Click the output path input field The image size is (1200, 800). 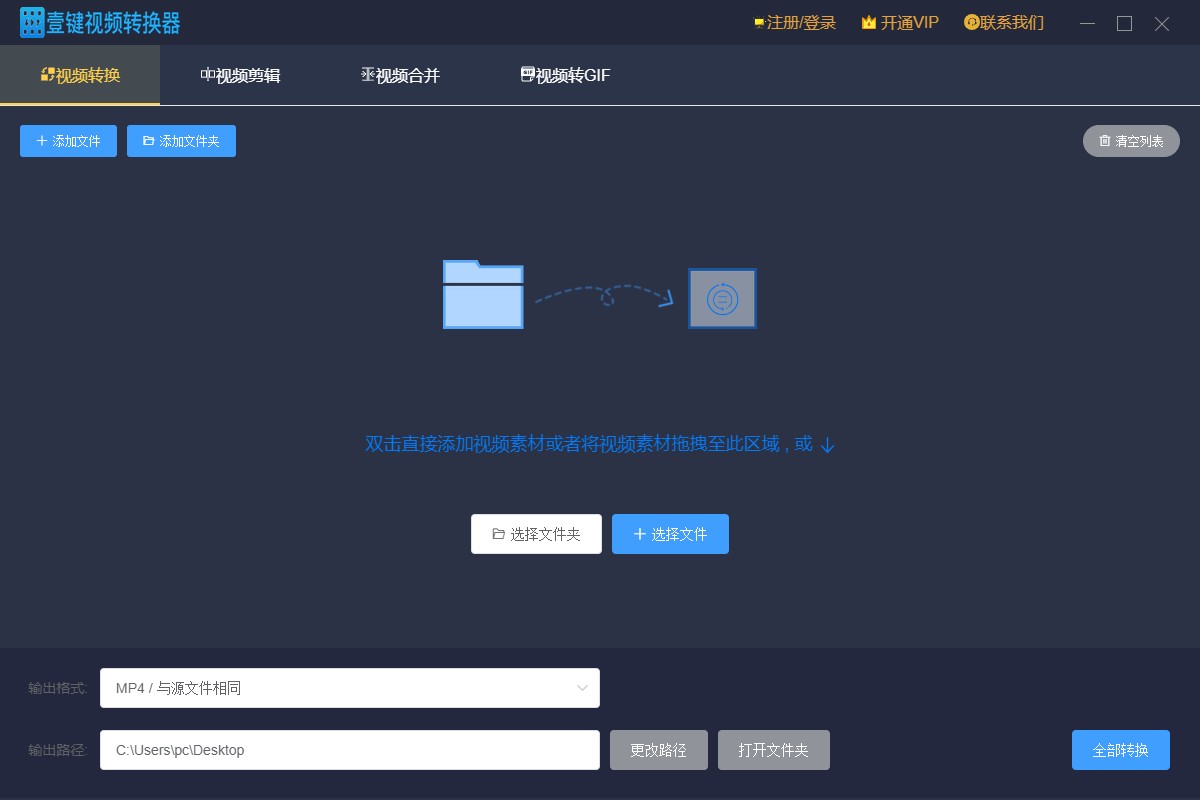(x=350, y=749)
